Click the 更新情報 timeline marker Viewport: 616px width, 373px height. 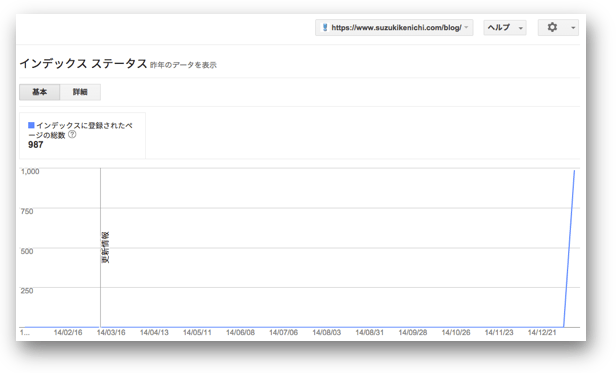[105, 247]
